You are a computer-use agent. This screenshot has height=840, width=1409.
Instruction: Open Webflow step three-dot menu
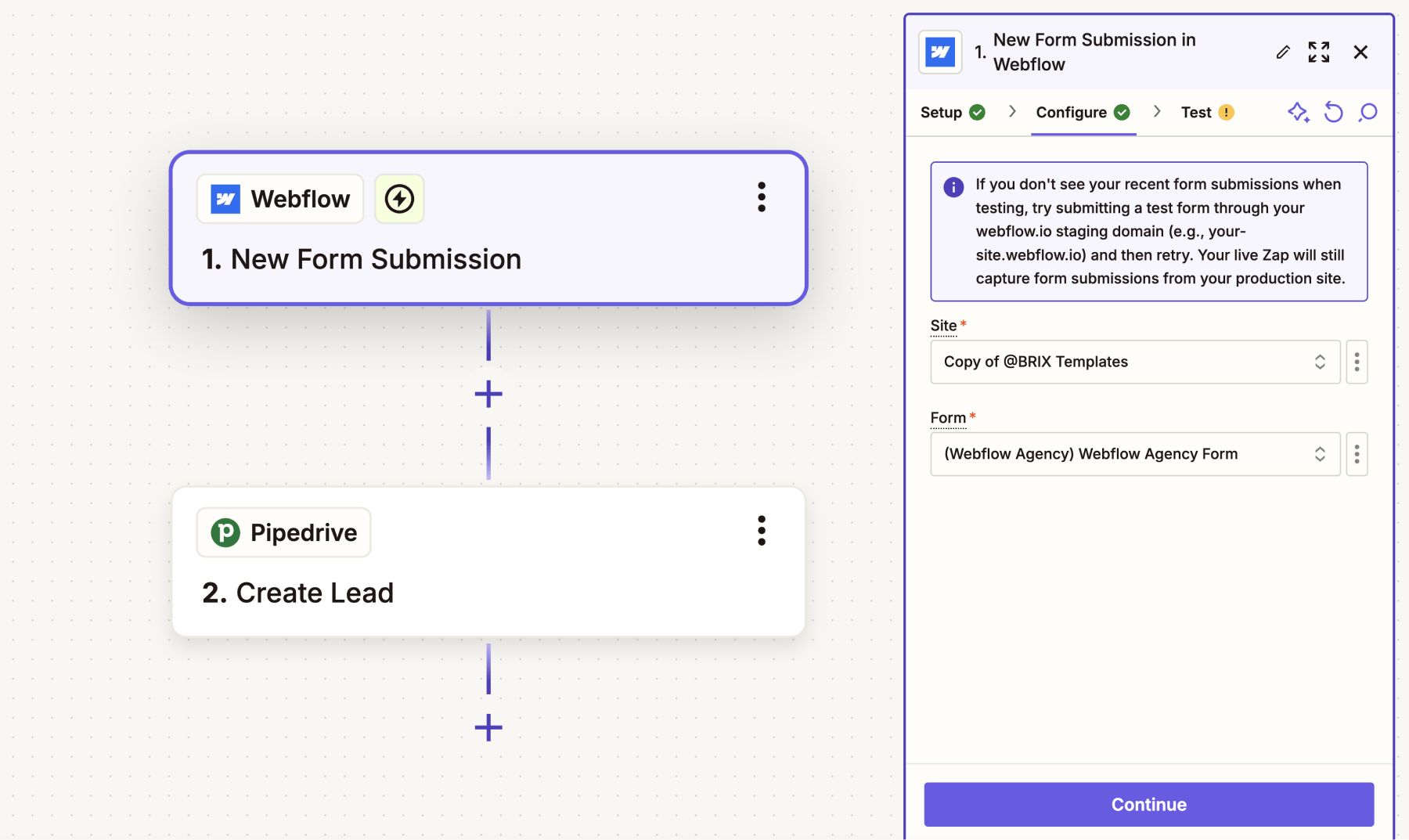(761, 197)
